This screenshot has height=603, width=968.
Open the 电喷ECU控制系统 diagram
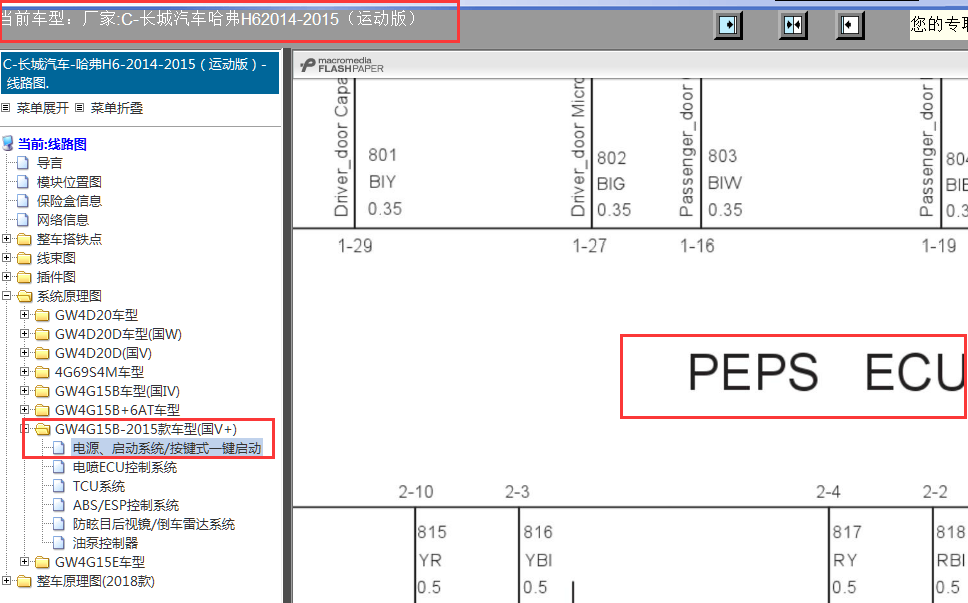(125, 467)
